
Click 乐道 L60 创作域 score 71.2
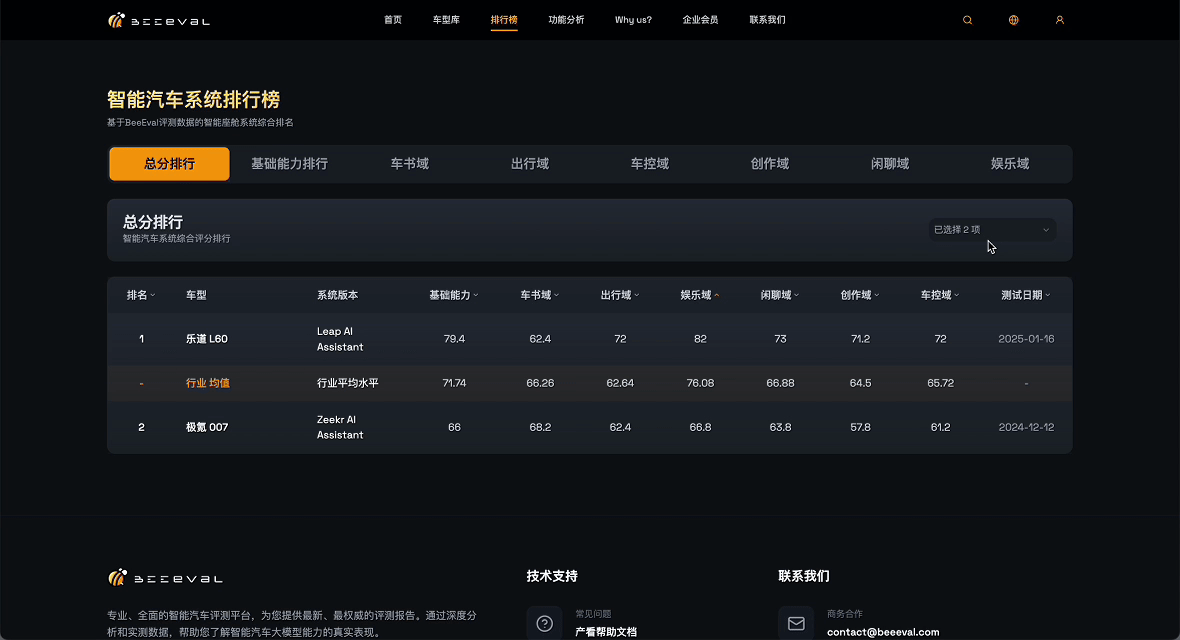(x=860, y=339)
